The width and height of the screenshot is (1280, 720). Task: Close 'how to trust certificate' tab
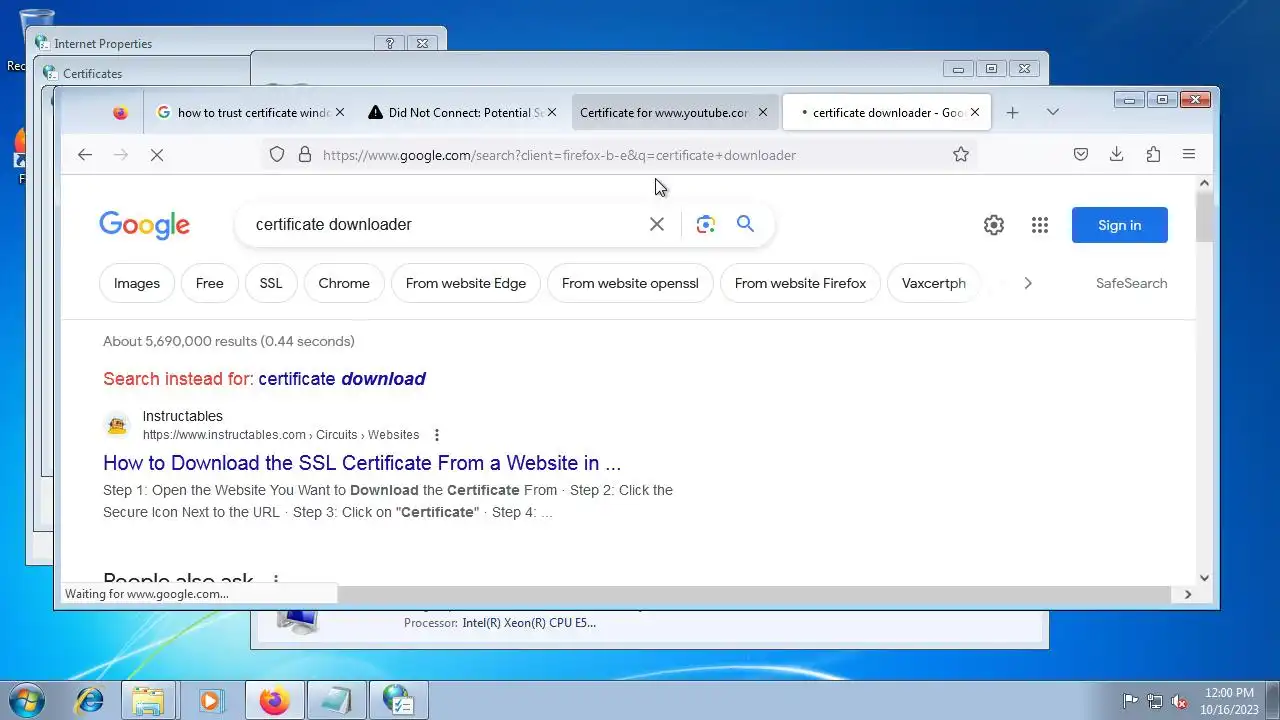340,112
